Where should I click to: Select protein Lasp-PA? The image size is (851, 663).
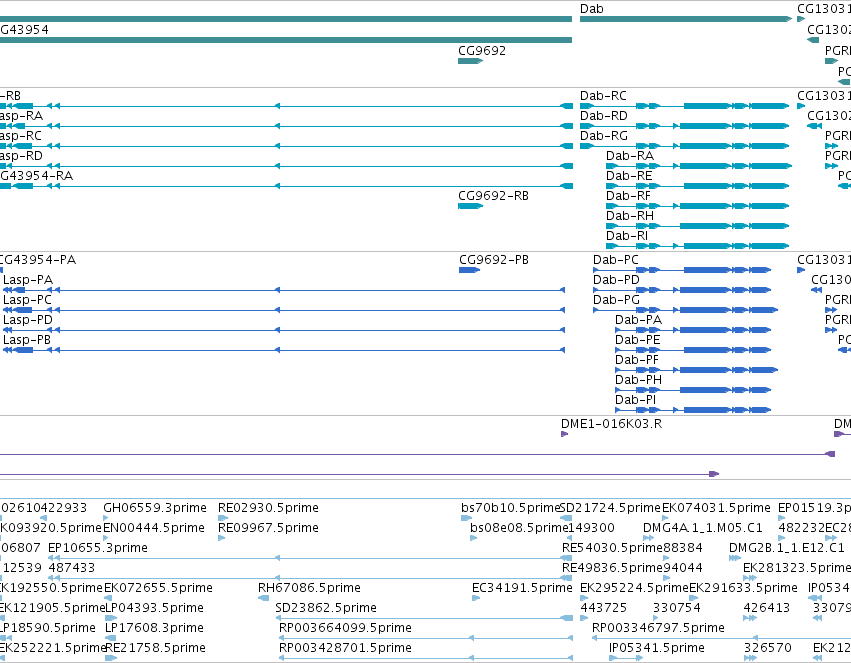[x=284, y=290]
